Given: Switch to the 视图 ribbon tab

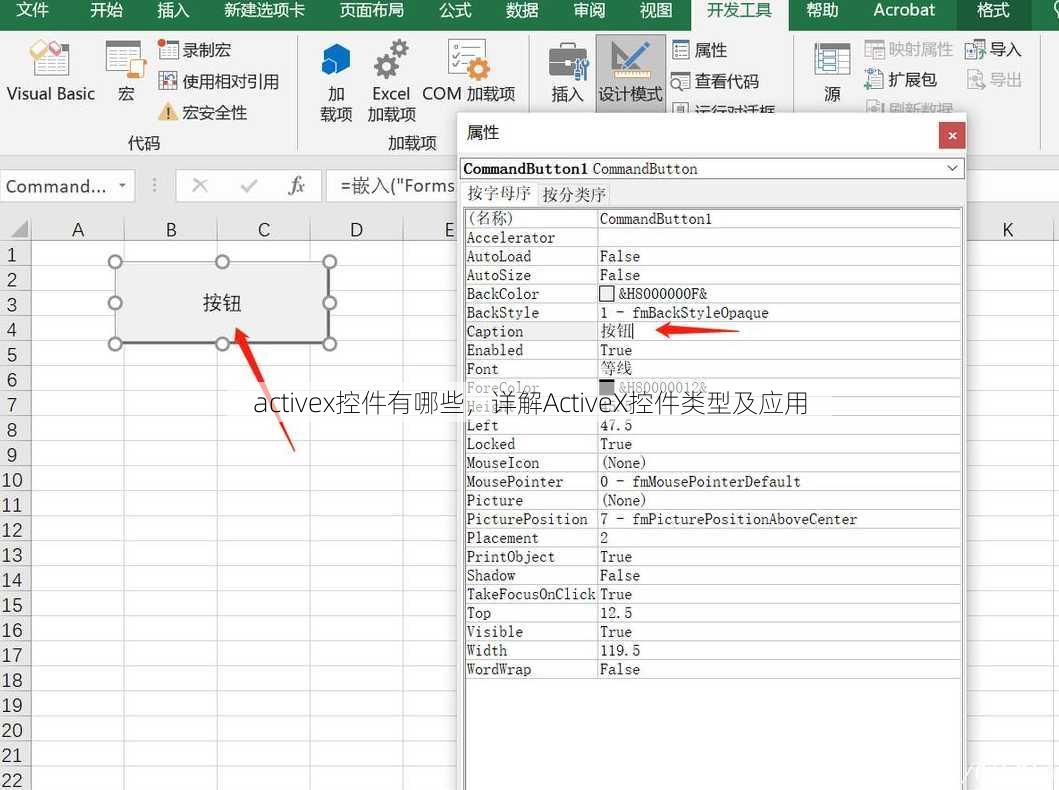Looking at the screenshot, I should click(656, 10).
